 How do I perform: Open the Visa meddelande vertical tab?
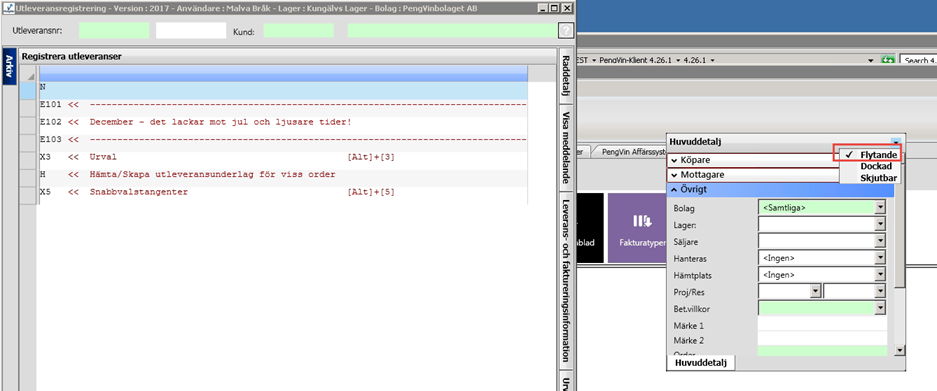pos(565,148)
